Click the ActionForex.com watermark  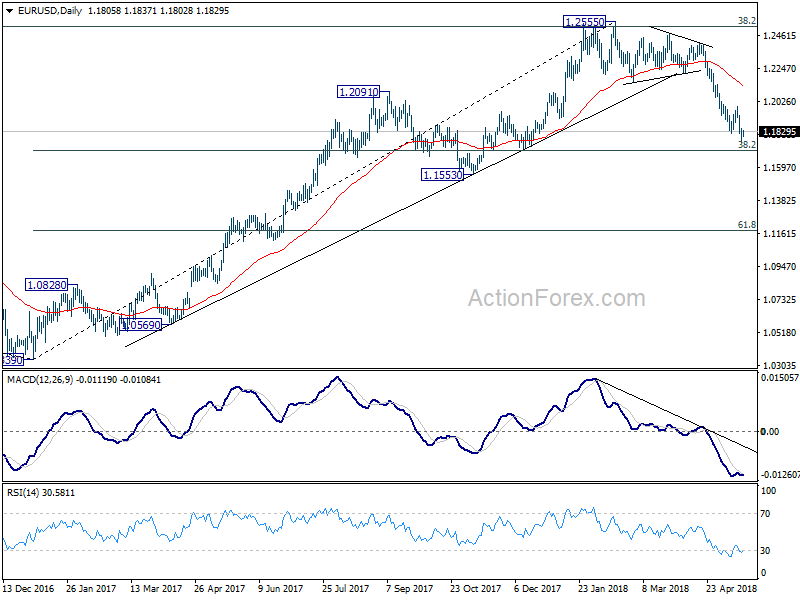[x=557, y=298]
